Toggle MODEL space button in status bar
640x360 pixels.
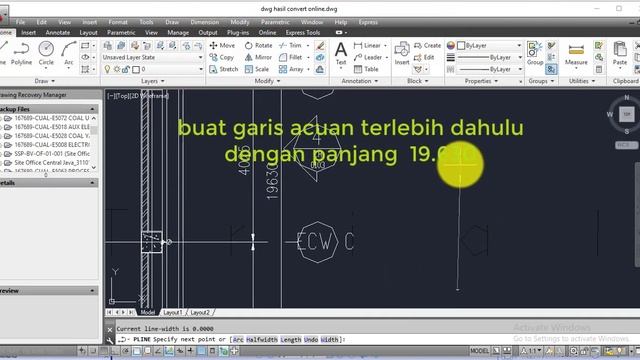coord(479,351)
